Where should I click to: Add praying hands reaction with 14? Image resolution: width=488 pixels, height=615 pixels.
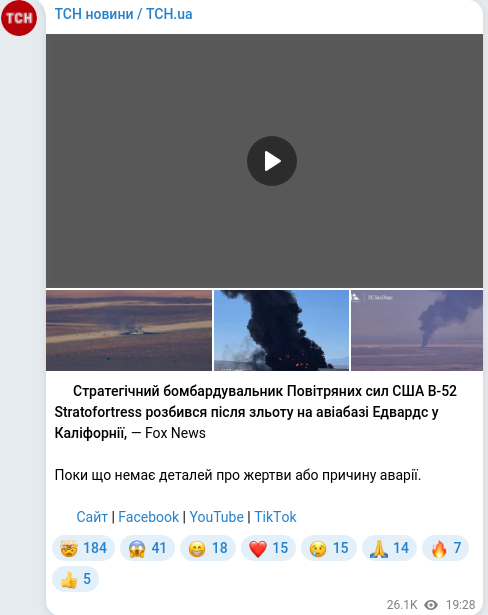click(389, 548)
